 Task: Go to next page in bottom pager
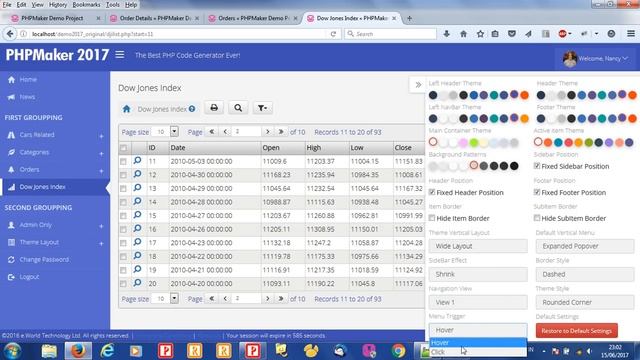click(268, 299)
